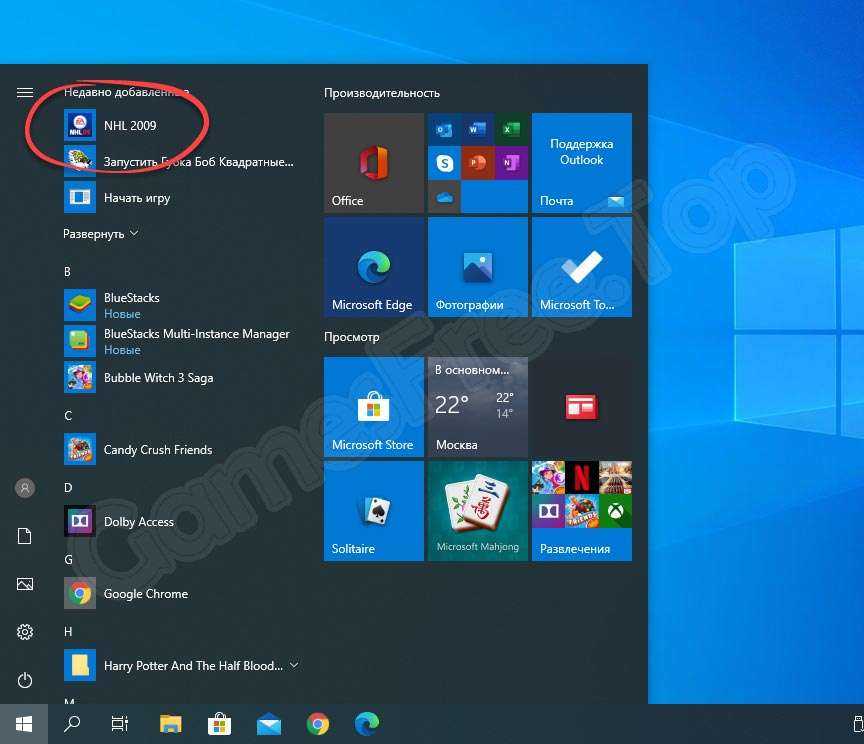Jump to letter B section header

point(67,272)
